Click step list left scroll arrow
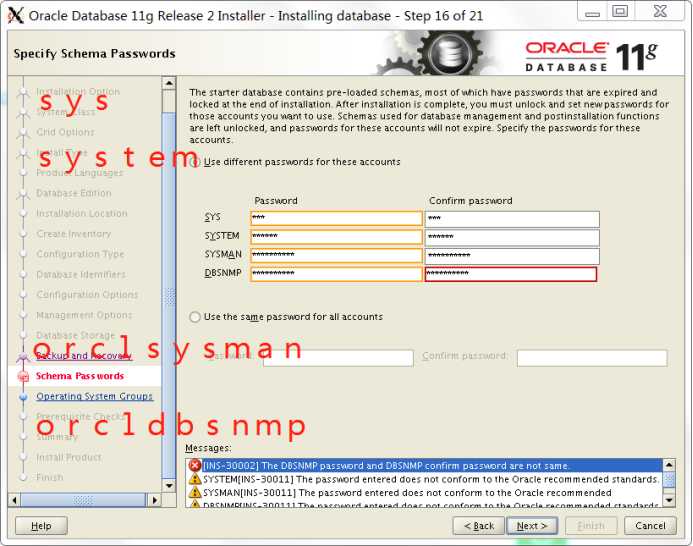 (15, 500)
